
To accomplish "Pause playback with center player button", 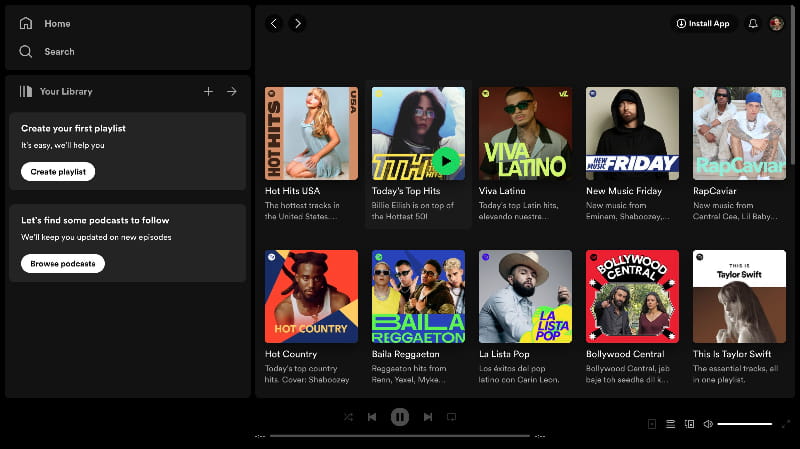I will pyautogui.click(x=400, y=417).
